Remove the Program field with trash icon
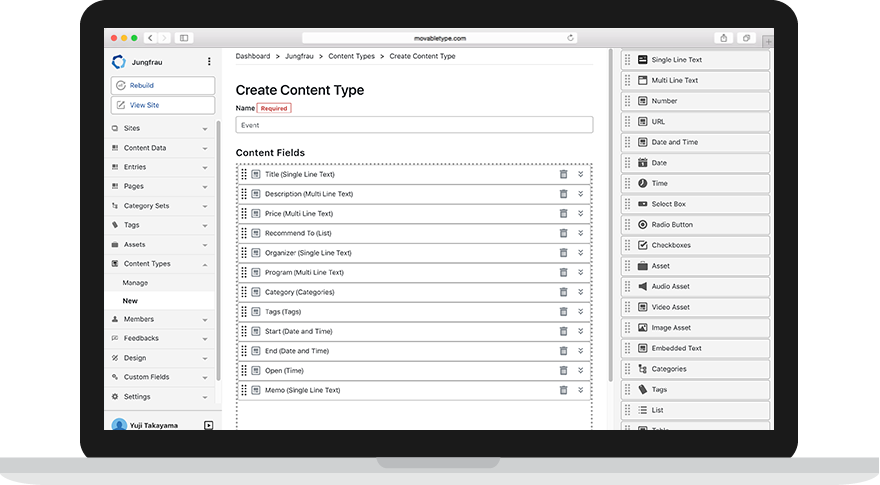880x485 pixels. click(x=563, y=272)
